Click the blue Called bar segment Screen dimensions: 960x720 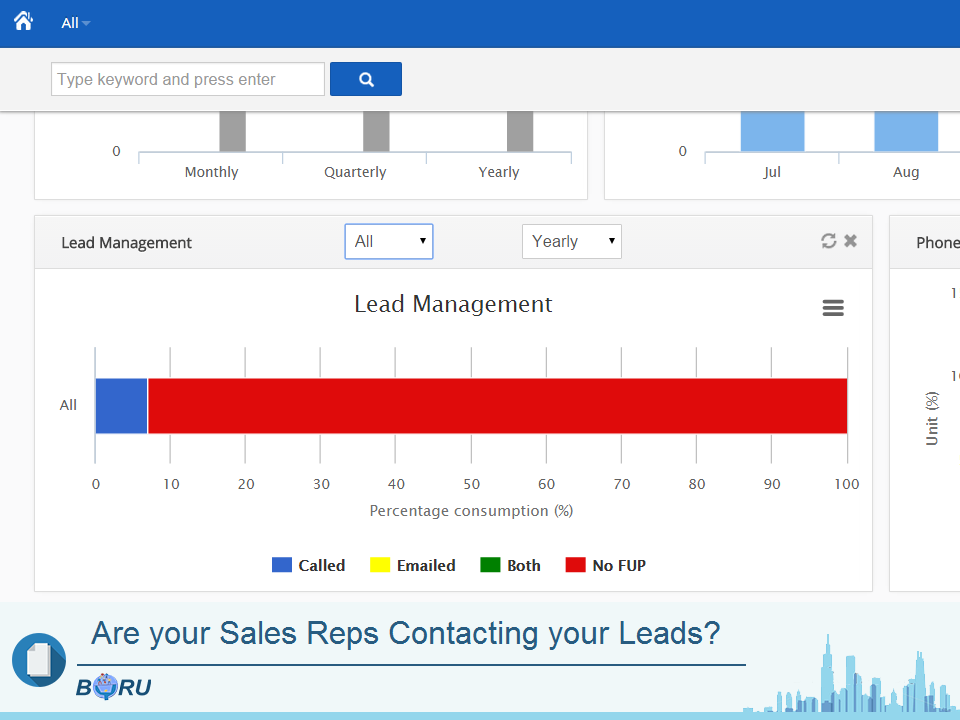(x=121, y=406)
